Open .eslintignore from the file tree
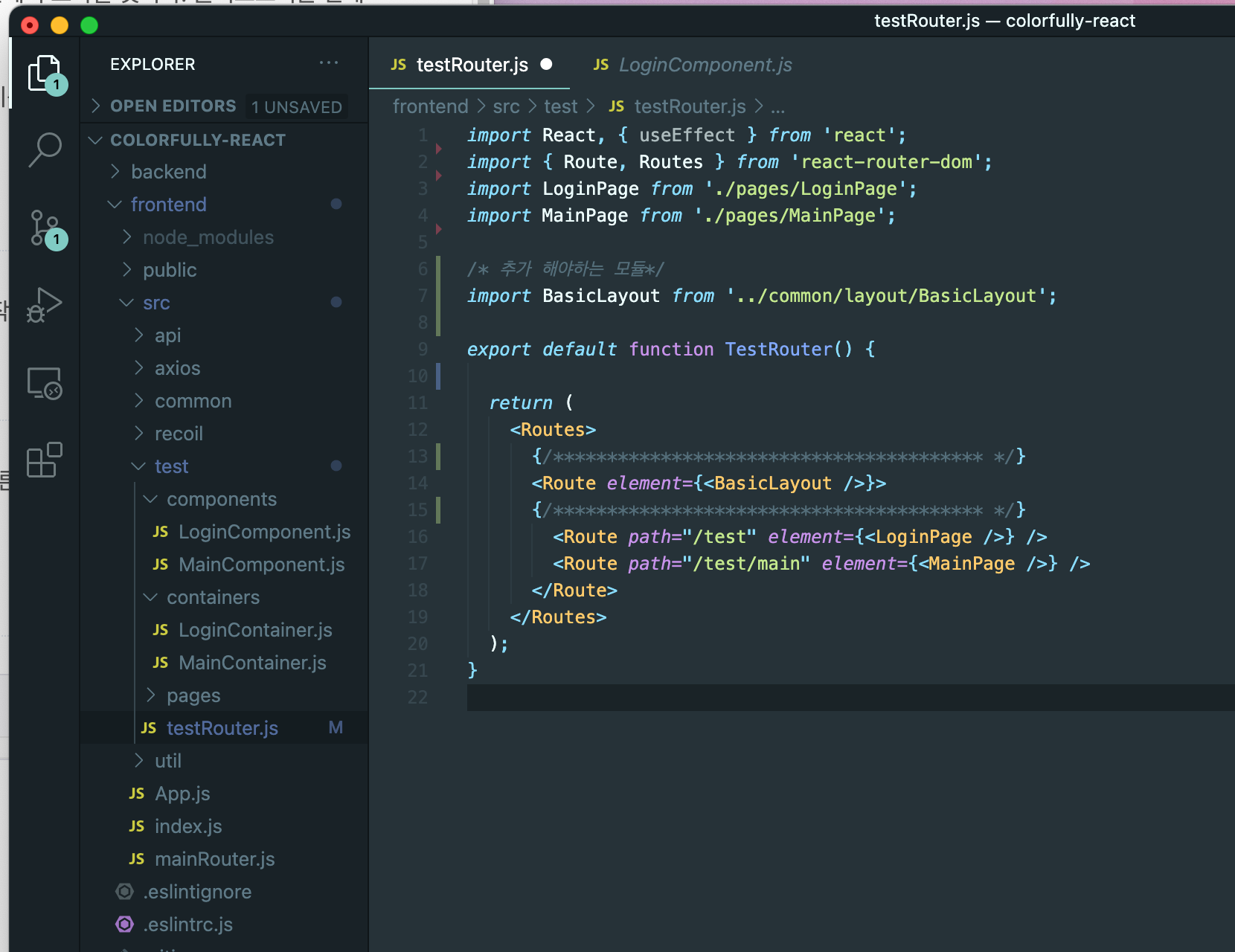This screenshot has width=1235, height=952. tap(197, 892)
